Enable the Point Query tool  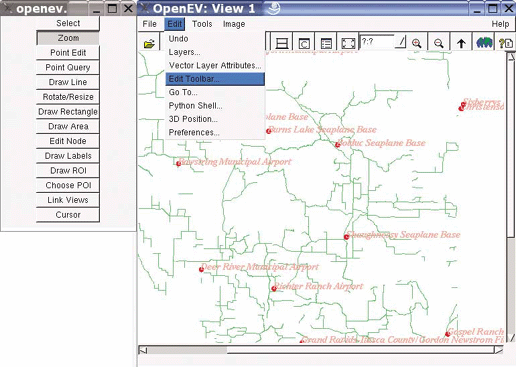[68, 67]
